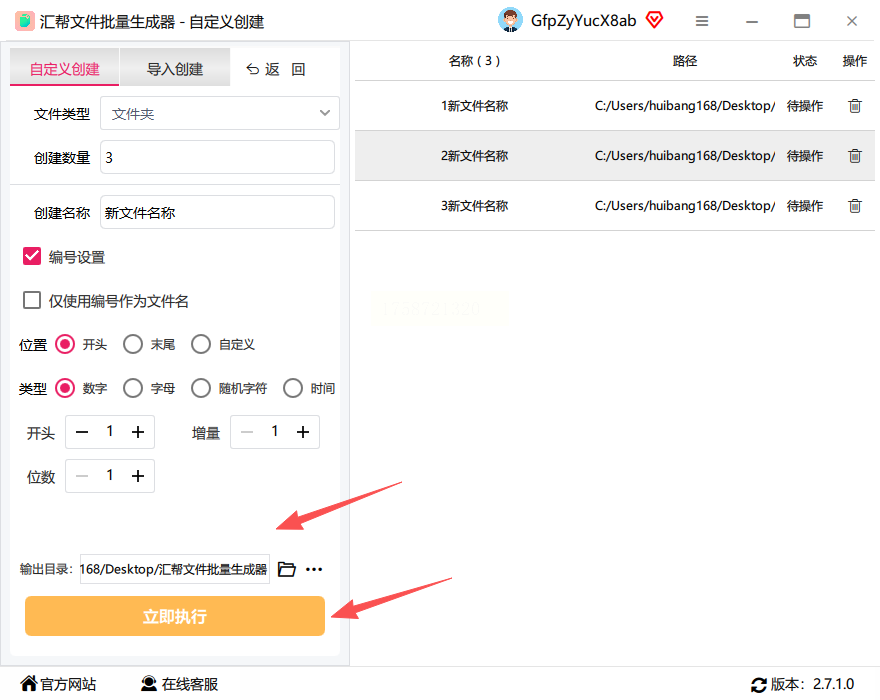Select 随机字符 numbering type

click(201, 388)
